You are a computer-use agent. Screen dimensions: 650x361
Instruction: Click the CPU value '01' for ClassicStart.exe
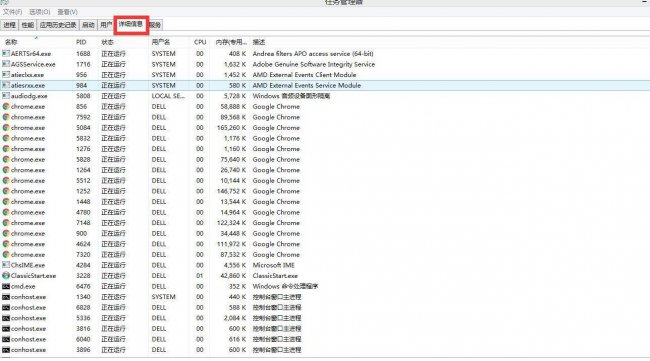point(200,276)
